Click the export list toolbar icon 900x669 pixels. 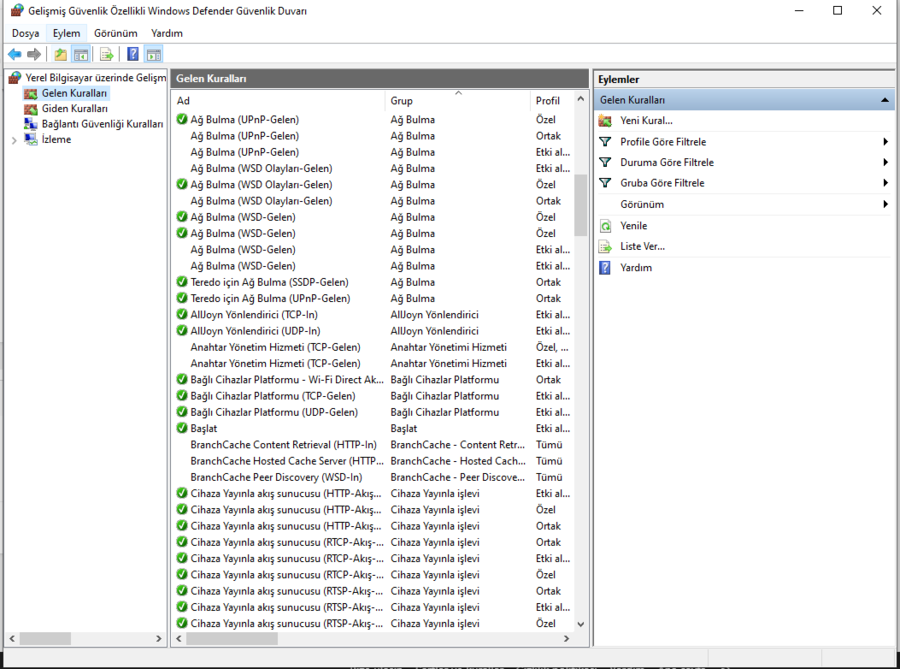click(x=106, y=54)
